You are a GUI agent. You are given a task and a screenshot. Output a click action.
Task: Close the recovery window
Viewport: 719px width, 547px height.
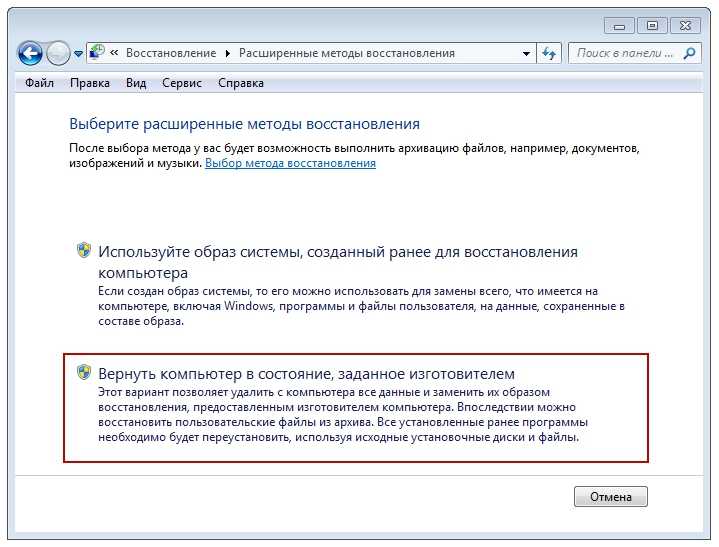coord(686,26)
